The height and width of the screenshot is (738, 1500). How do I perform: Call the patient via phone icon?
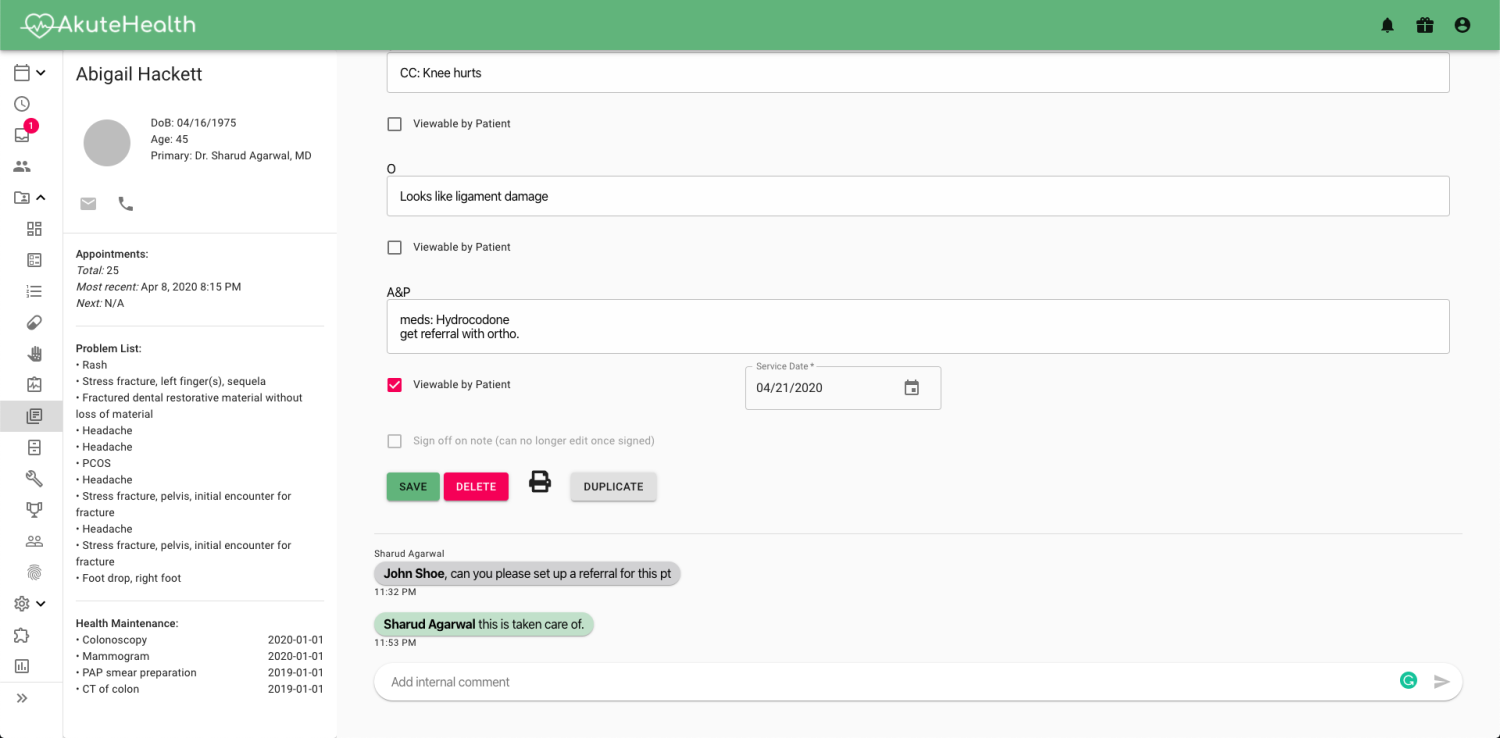(125, 204)
